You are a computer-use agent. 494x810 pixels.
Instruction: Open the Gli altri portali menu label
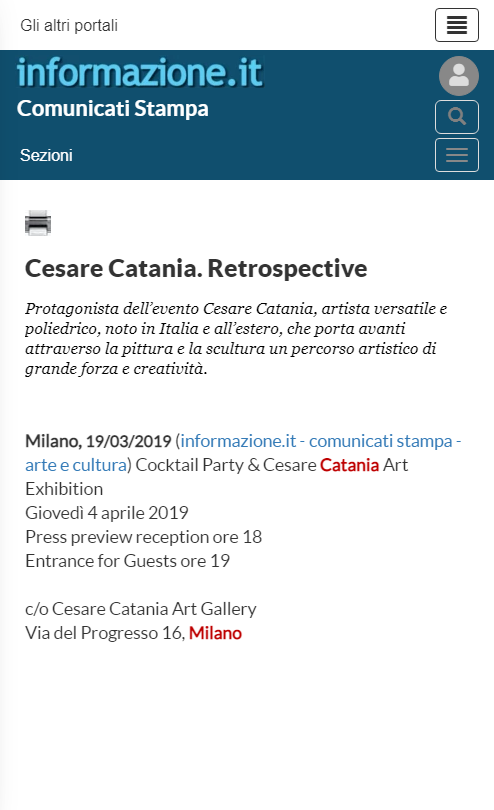69,25
